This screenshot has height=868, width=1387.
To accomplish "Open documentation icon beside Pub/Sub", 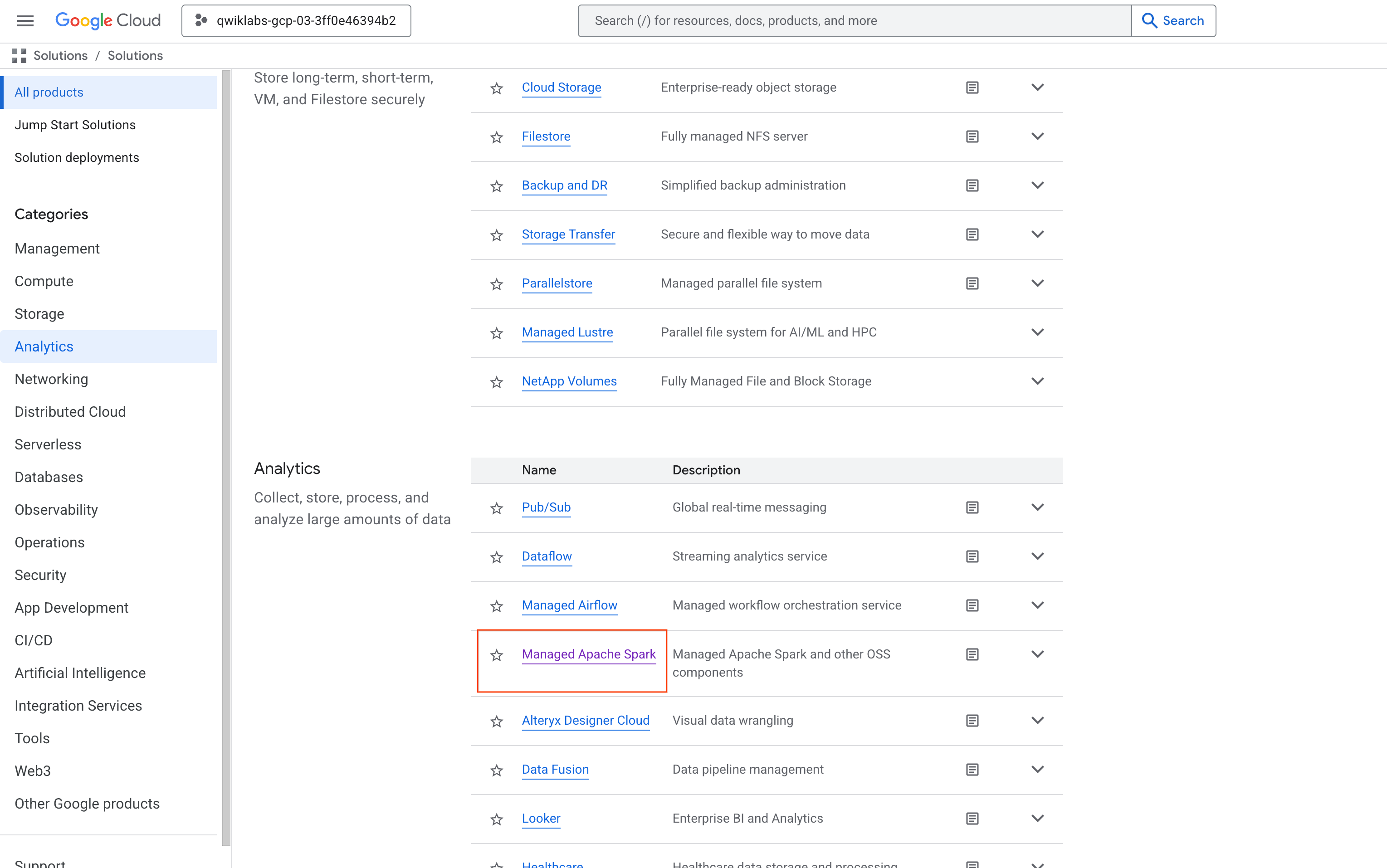I will pos(972,507).
